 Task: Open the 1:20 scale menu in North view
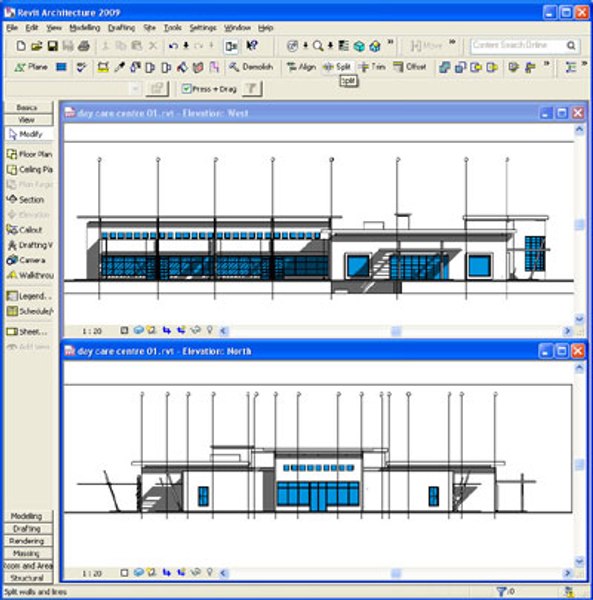(x=92, y=574)
